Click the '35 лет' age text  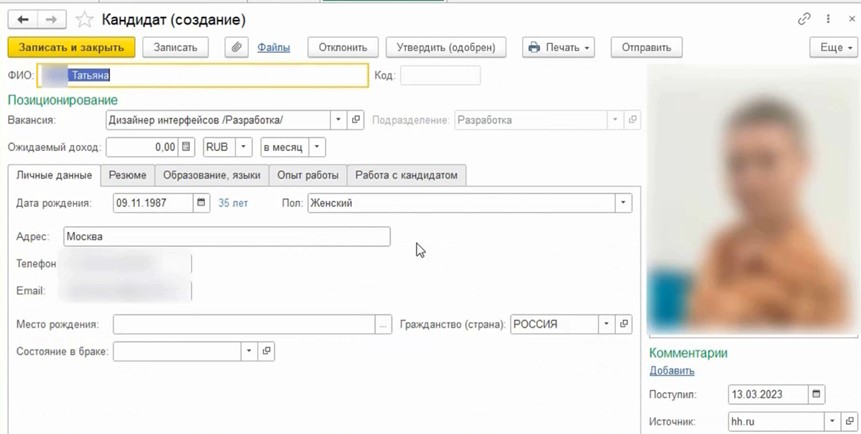(233, 203)
